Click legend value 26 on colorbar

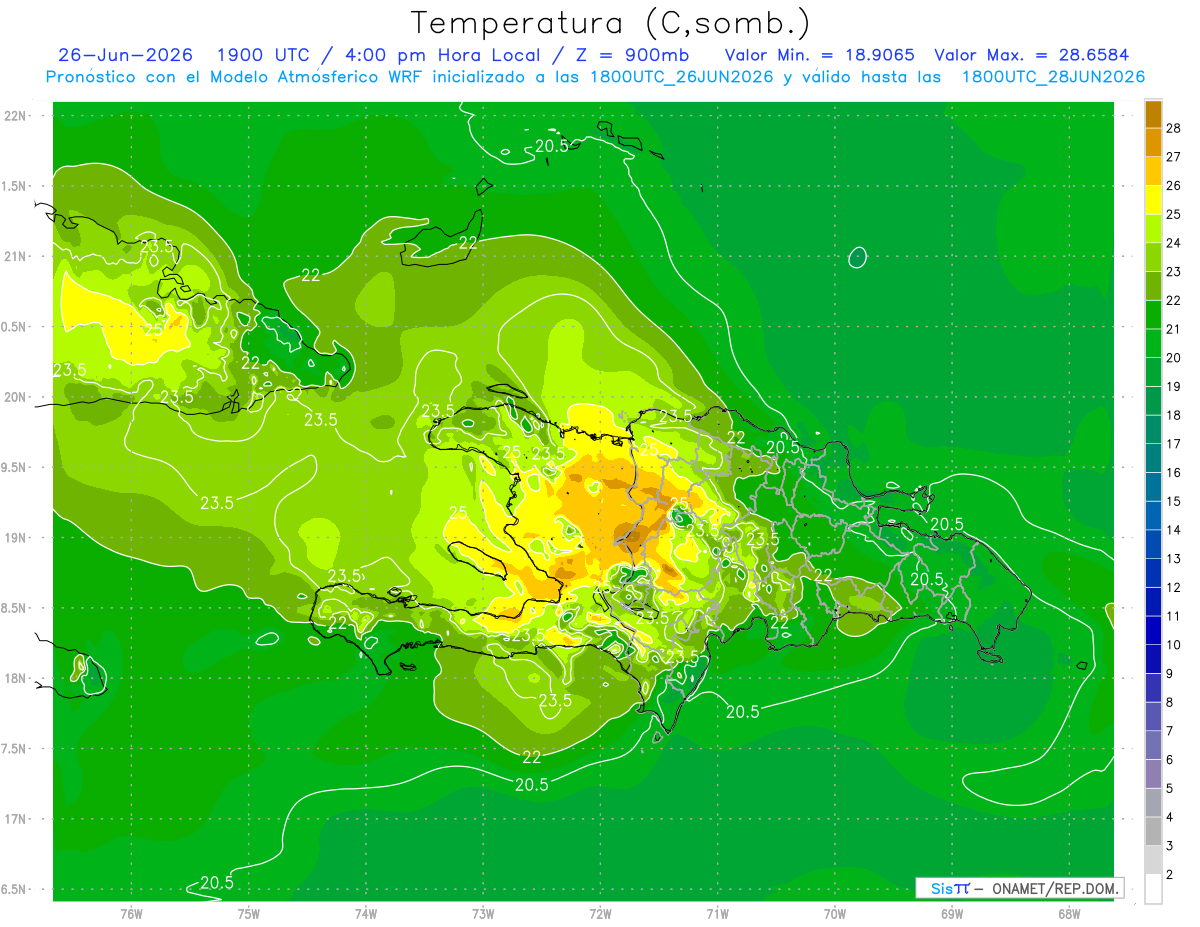coord(1173,185)
